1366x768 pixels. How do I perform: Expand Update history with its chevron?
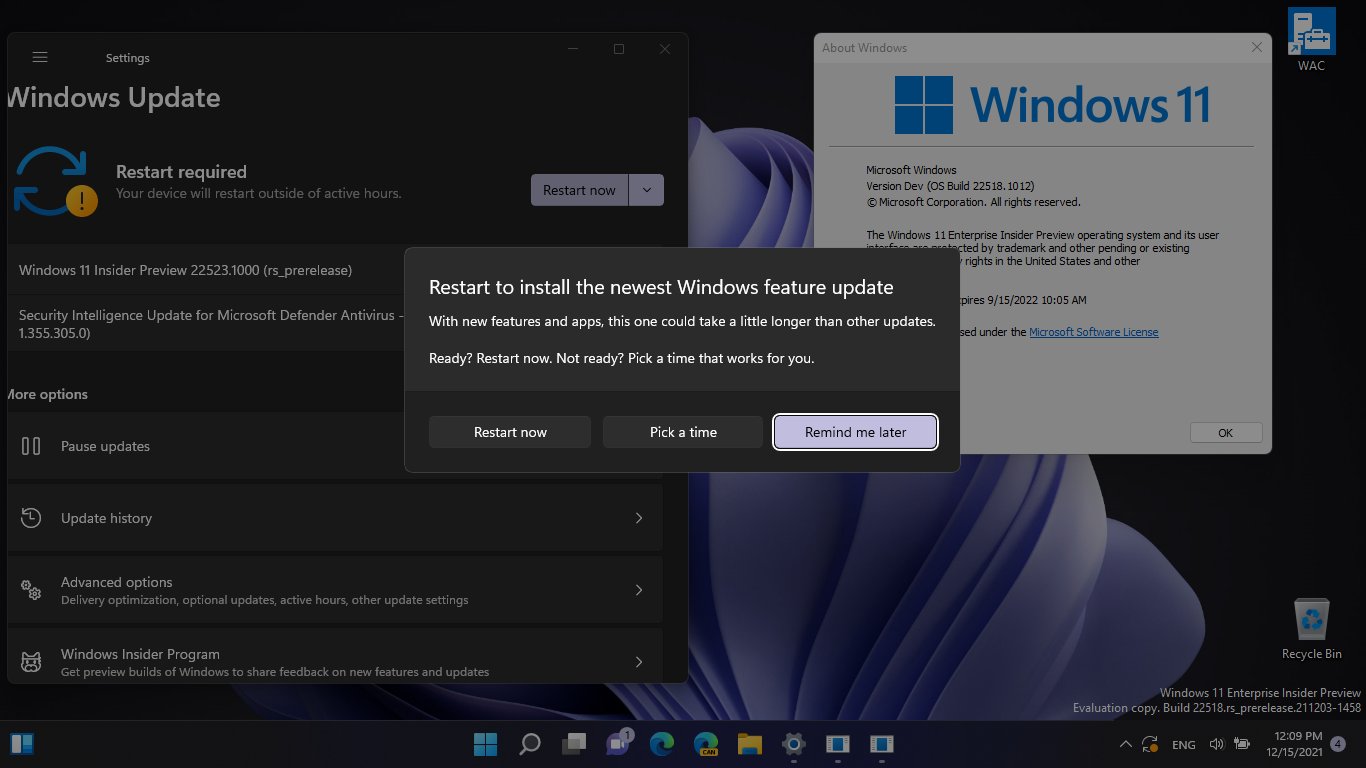pyautogui.click(x=639, y=518)
